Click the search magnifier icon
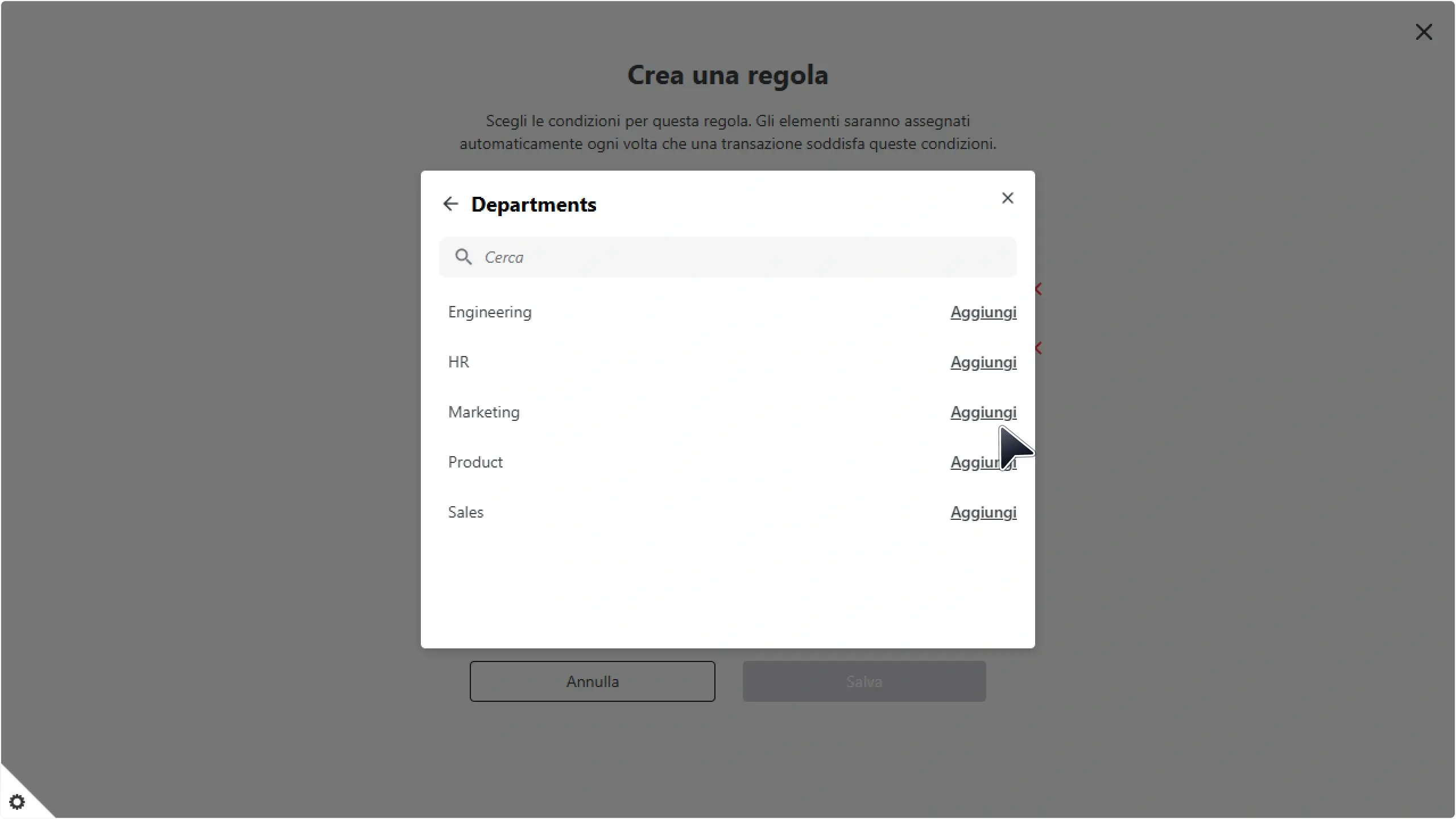This screenshot has height=819, width=1456. (x=464, y=257)
